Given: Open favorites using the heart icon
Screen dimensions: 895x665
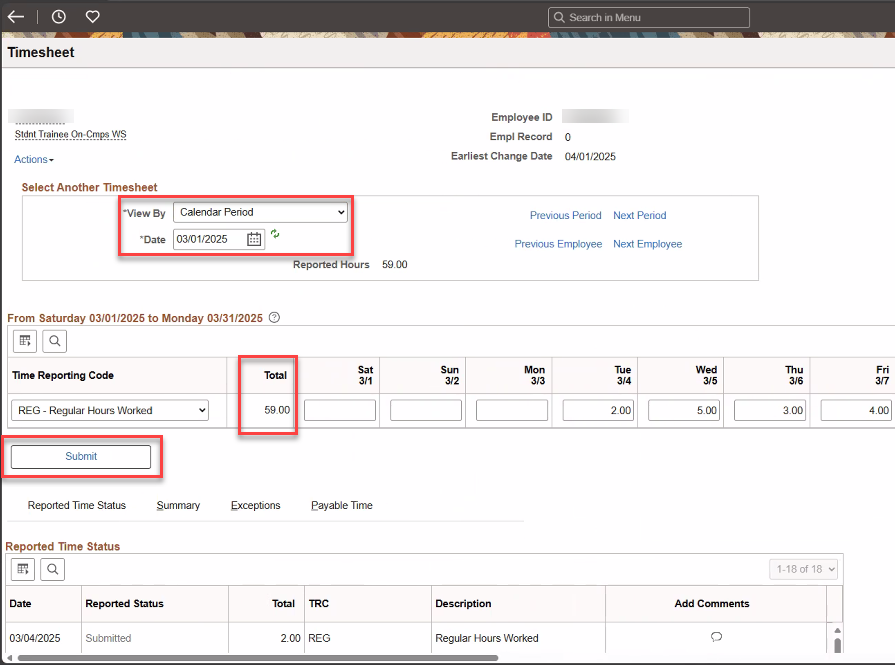Looking at the screenshot, I should point(91,16).
